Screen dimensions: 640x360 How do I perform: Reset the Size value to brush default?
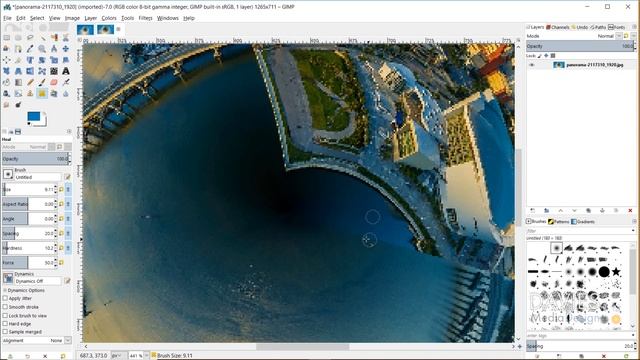61,189
